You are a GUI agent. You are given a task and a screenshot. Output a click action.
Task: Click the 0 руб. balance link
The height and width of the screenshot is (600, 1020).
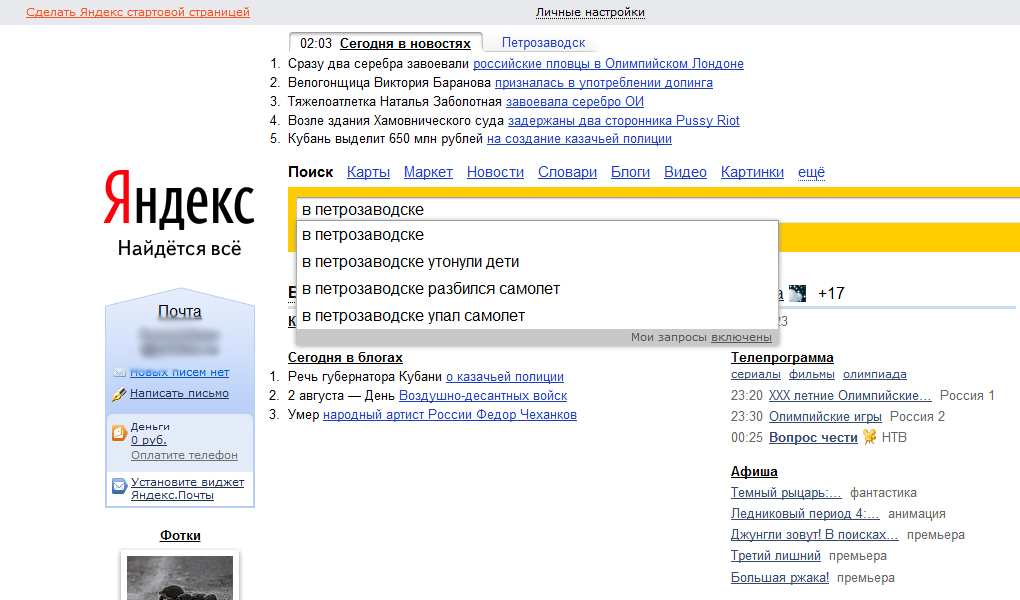pos(149,440)
